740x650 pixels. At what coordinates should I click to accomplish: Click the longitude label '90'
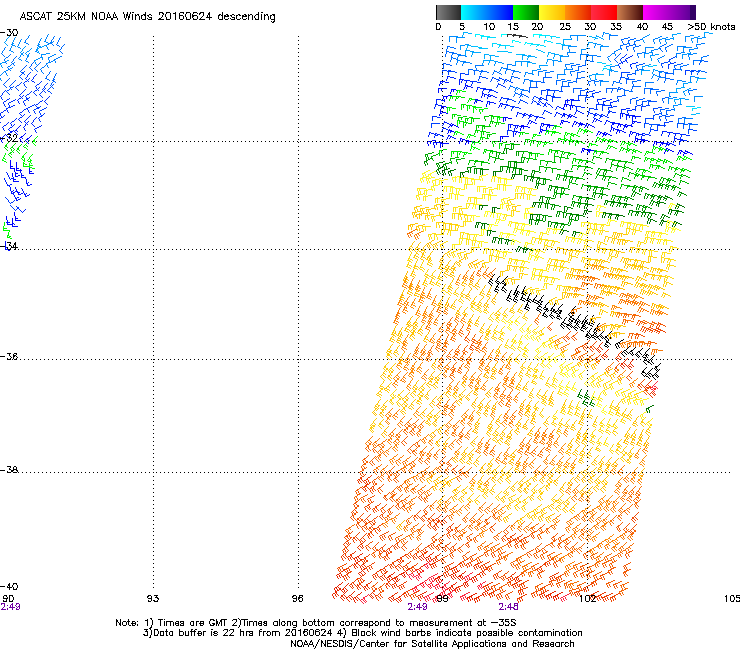click(x=8, y=598)
